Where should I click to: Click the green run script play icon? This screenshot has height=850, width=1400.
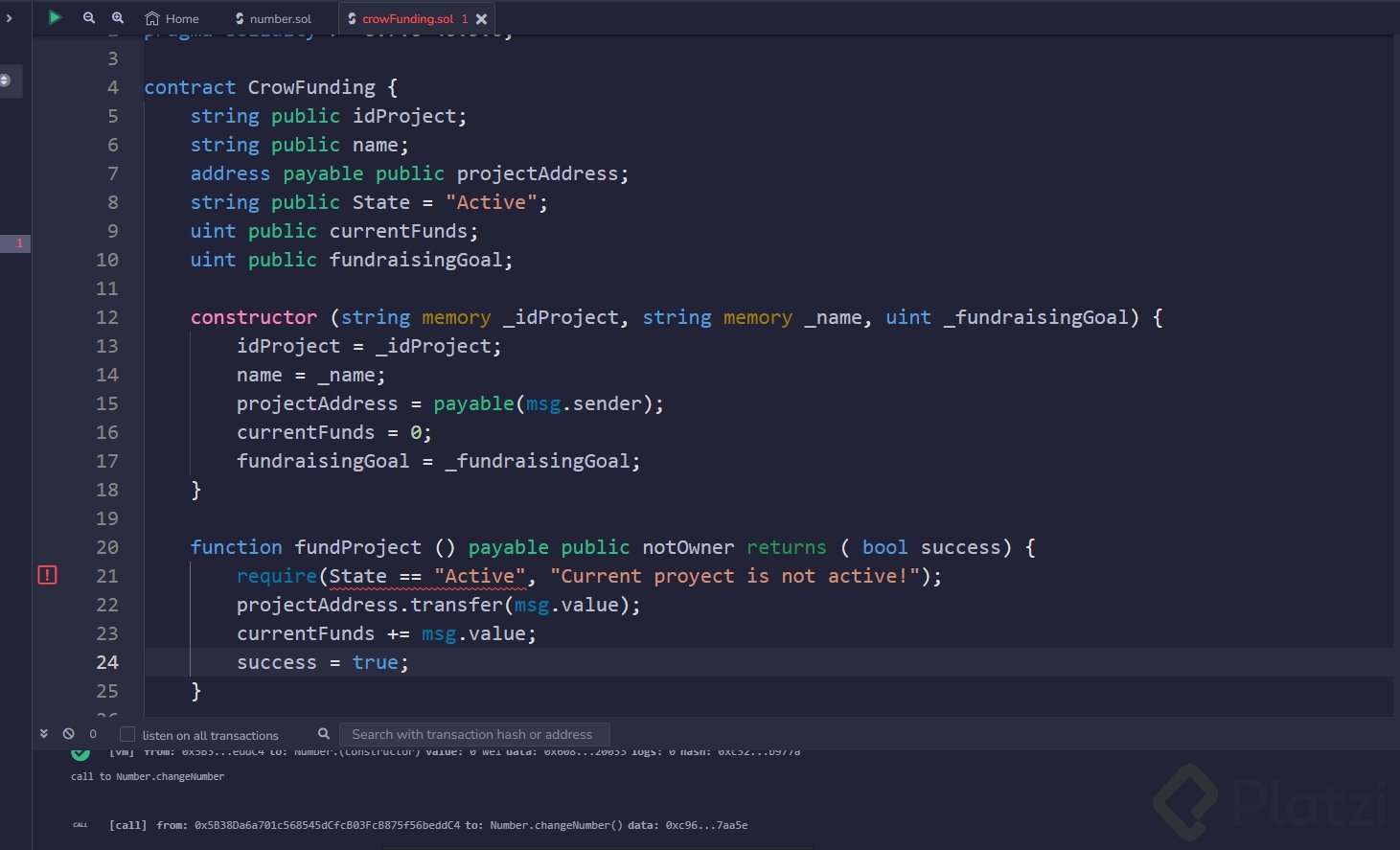point(55,17)
